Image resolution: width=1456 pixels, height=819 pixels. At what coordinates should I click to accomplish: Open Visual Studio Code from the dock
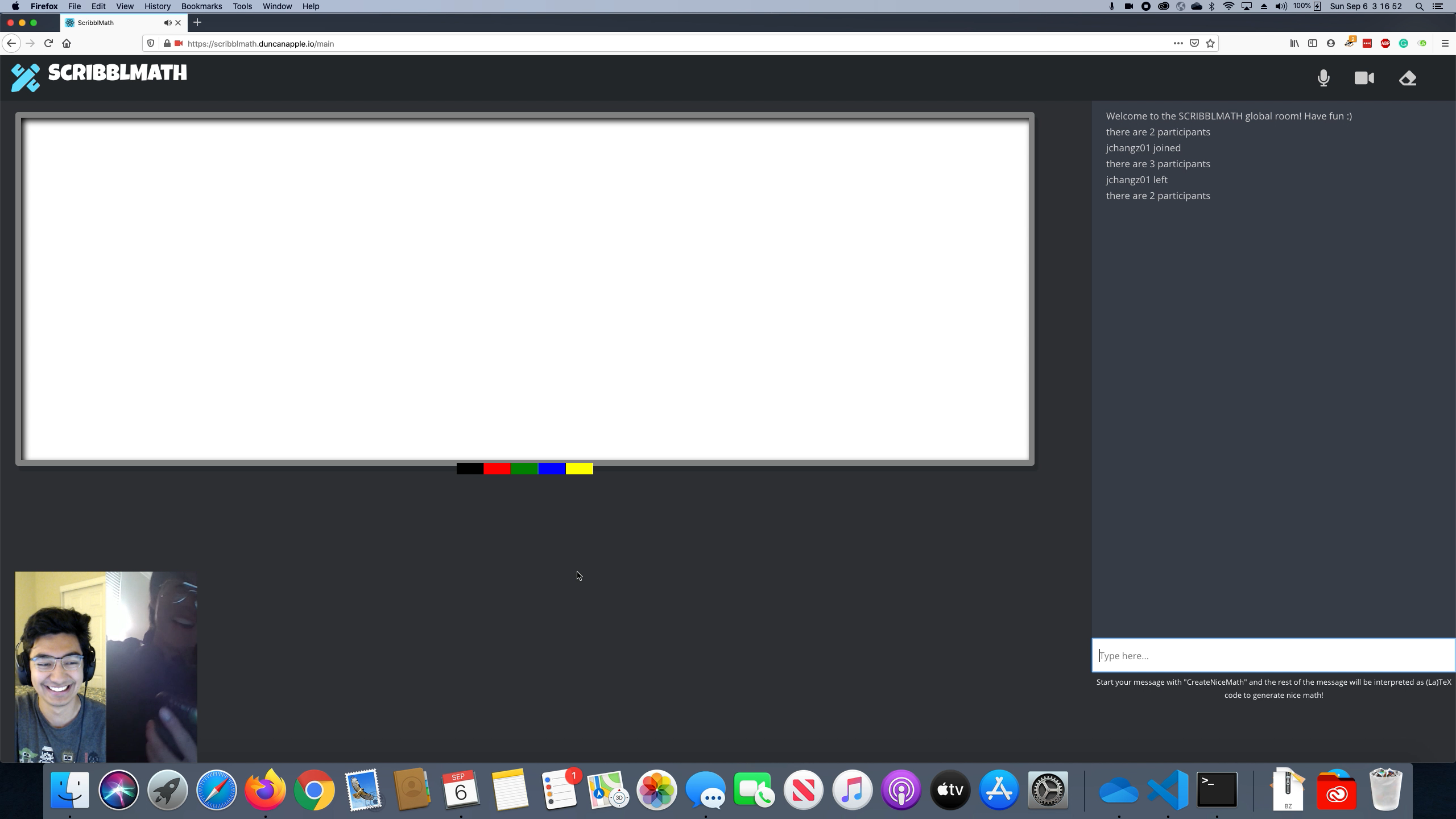pos(1168,789)
